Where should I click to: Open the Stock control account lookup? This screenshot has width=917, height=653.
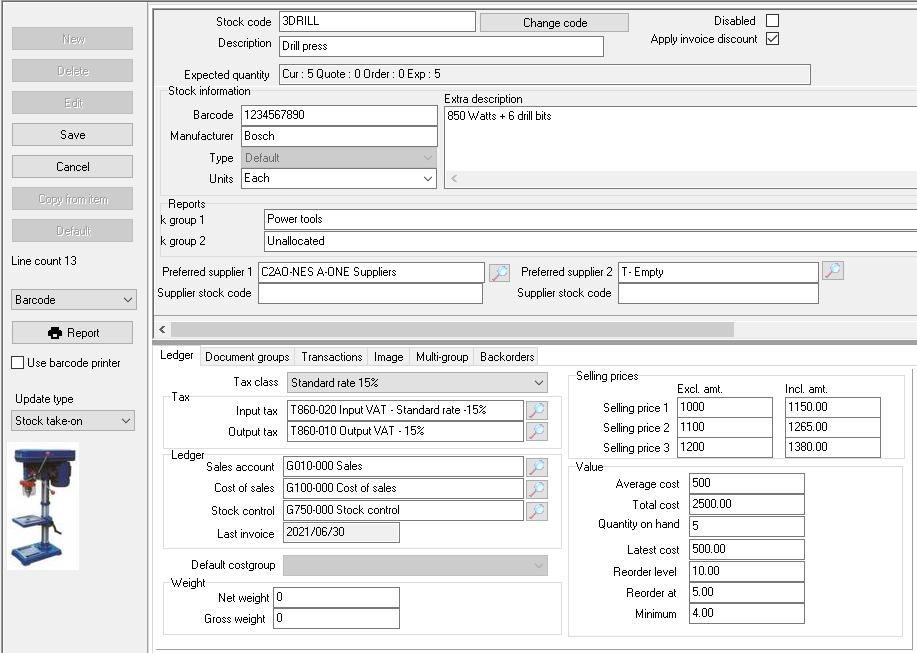point(537,511)
